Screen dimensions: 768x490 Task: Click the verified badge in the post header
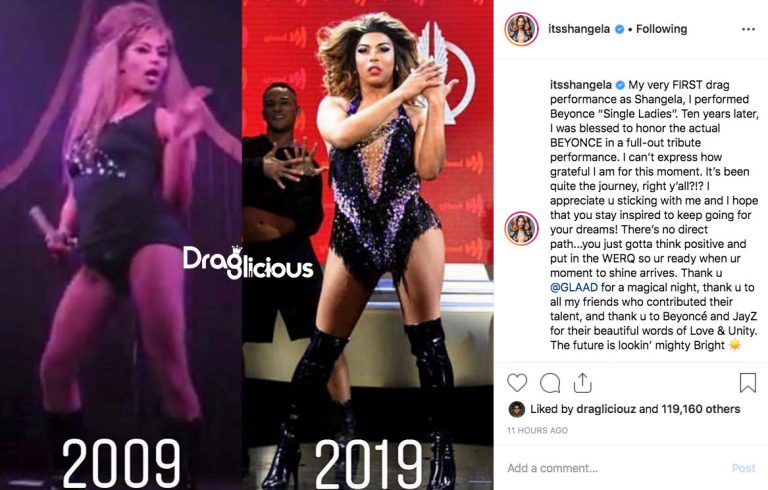pyautogui.click(x=619, y=29)
